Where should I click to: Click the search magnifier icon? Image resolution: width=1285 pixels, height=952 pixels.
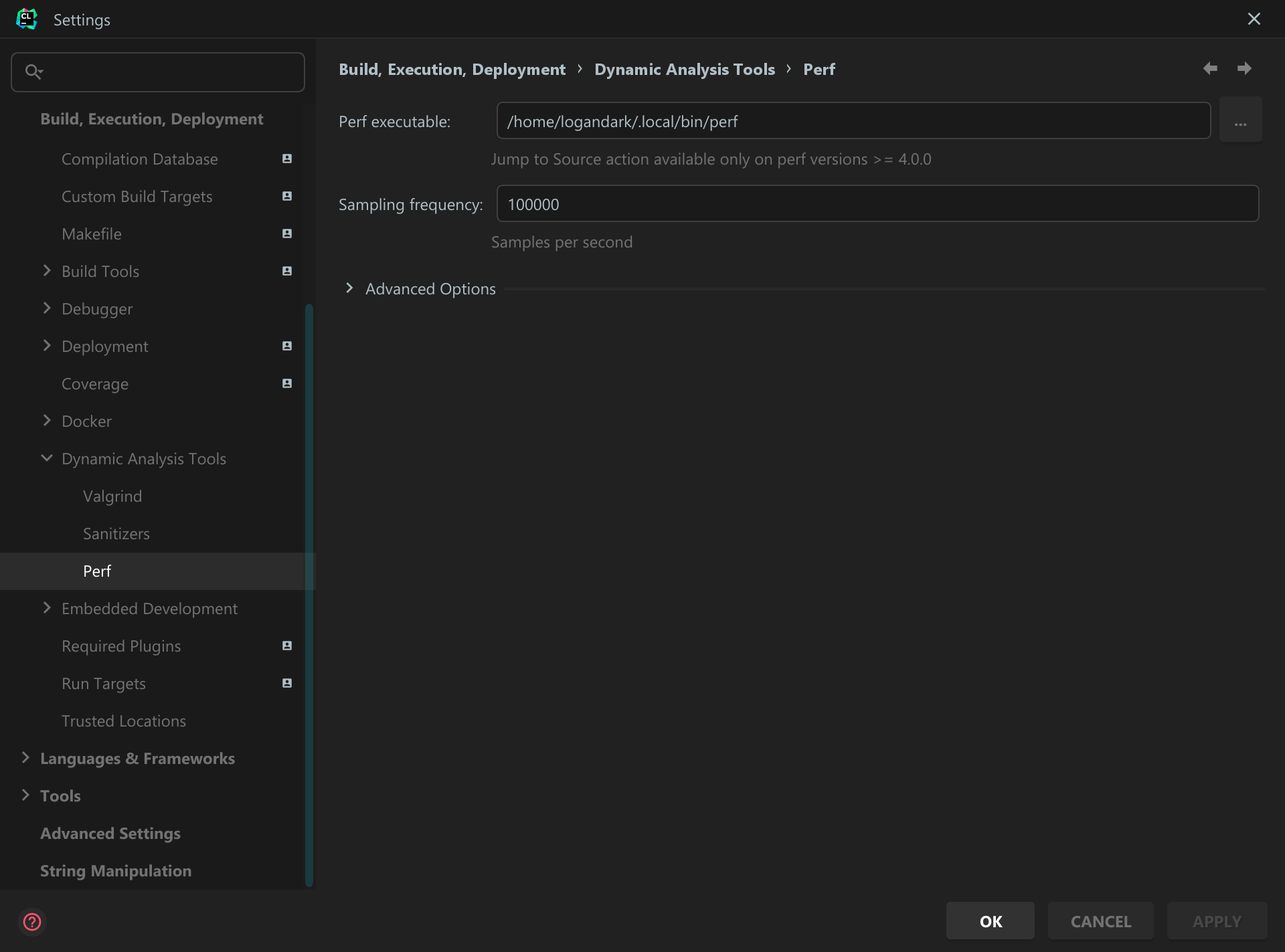(x=33, y=72)
